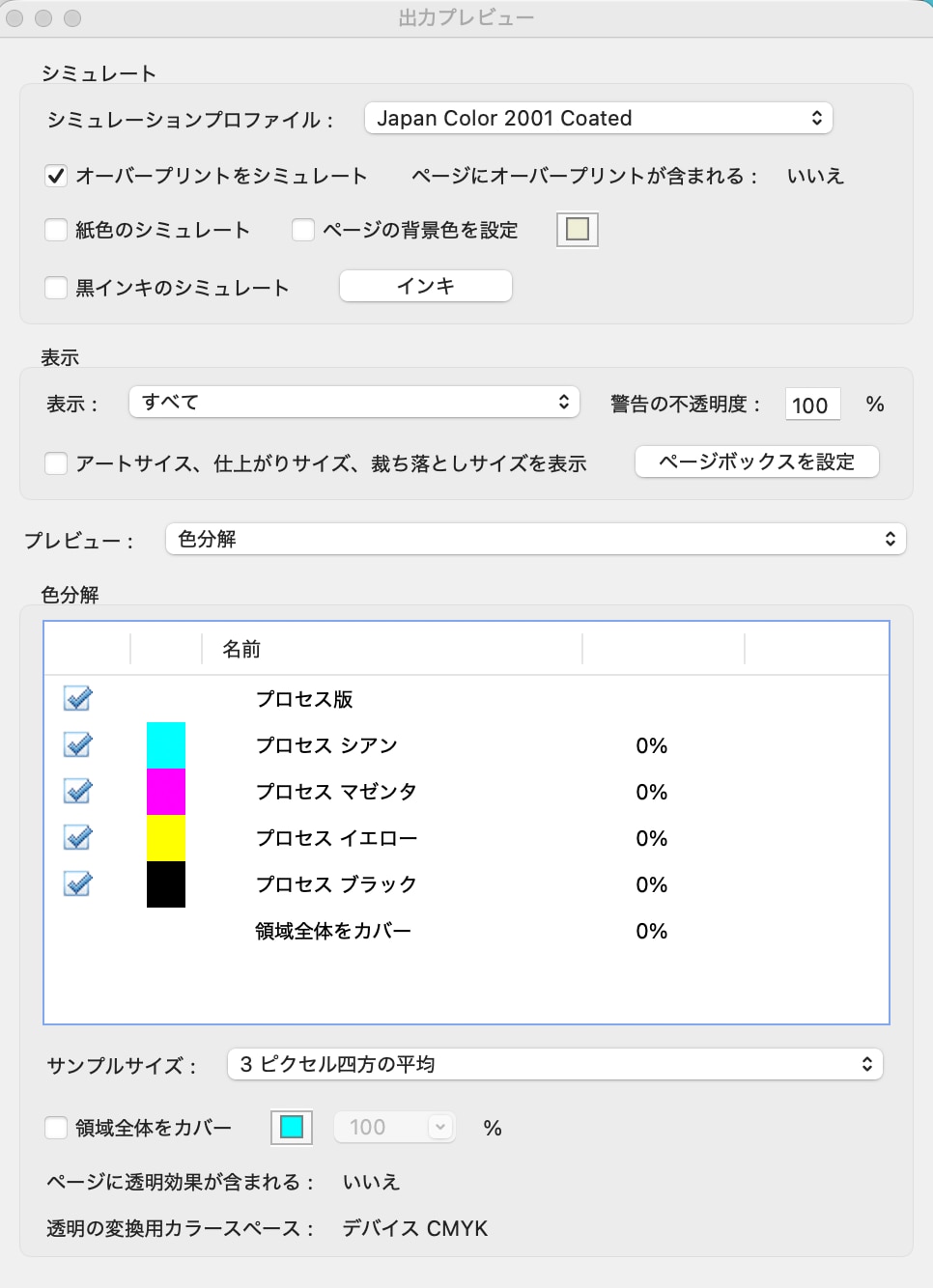The image size is (933, 1288).
Task: Toggle the プロセス シアン separation checkmark
Action: tap(77, 744)
